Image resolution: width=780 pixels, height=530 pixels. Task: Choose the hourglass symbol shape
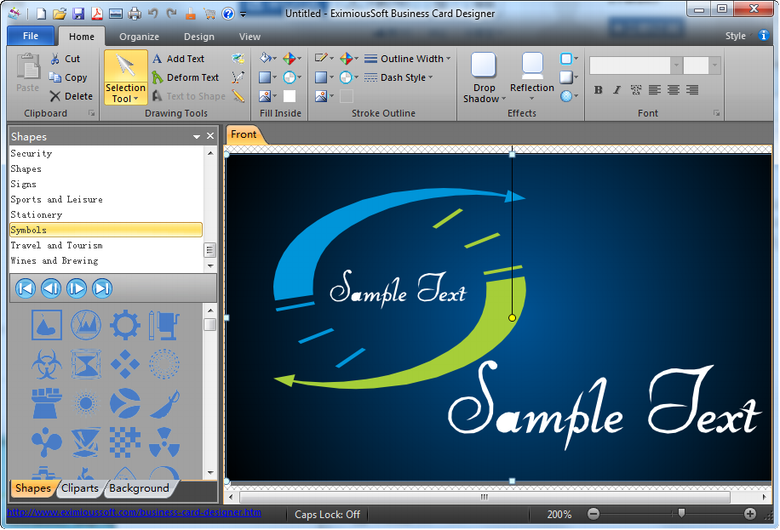(x=86, y=363)
